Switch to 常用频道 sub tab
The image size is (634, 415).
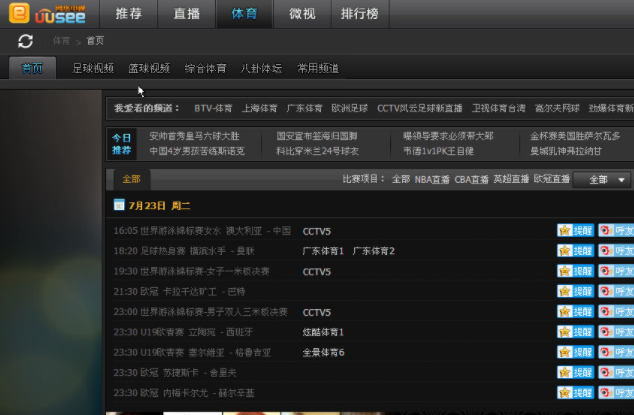pos(318,68)
